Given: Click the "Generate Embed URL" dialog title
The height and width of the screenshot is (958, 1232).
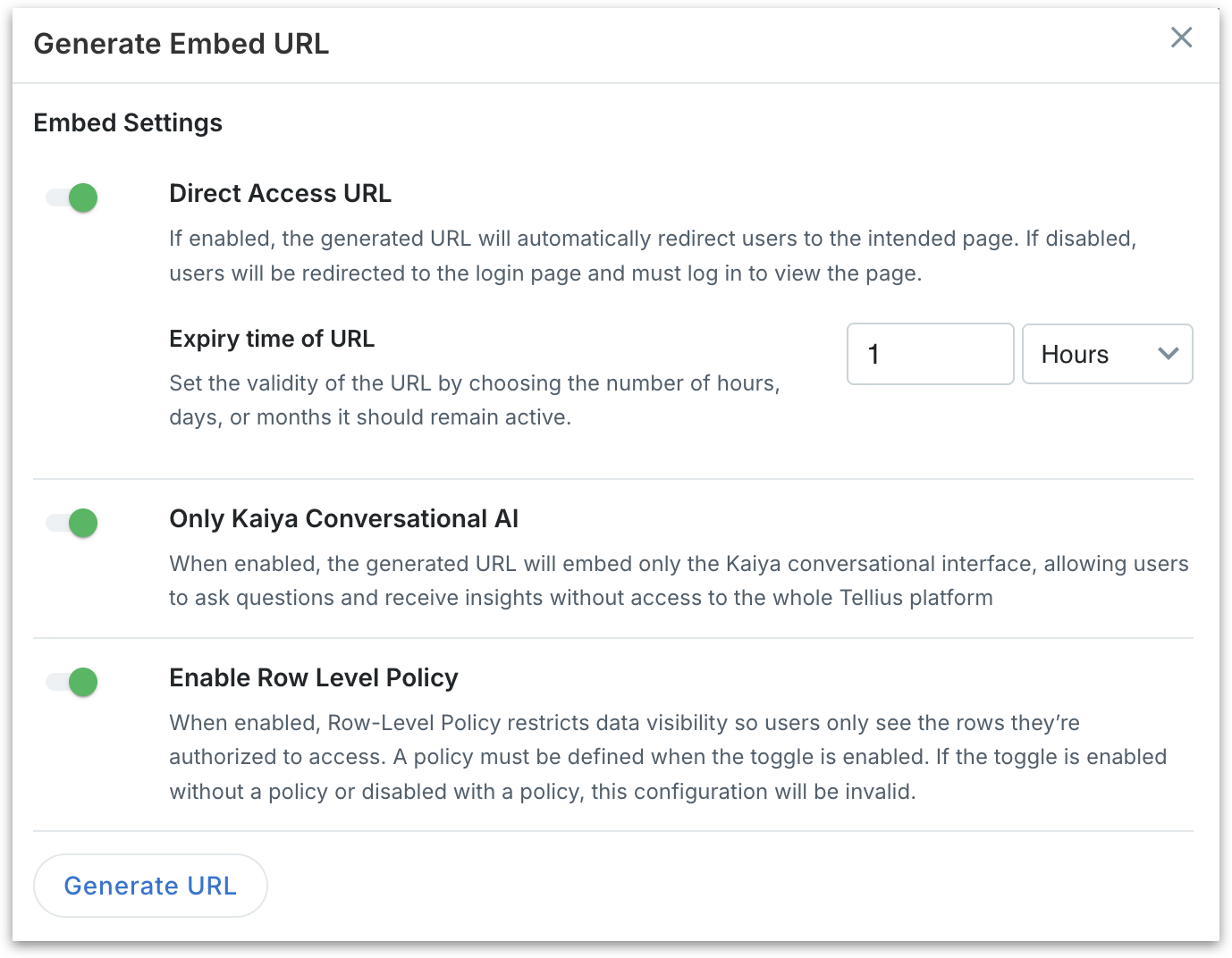Looking at the screenshot, I should coord(181,44).
